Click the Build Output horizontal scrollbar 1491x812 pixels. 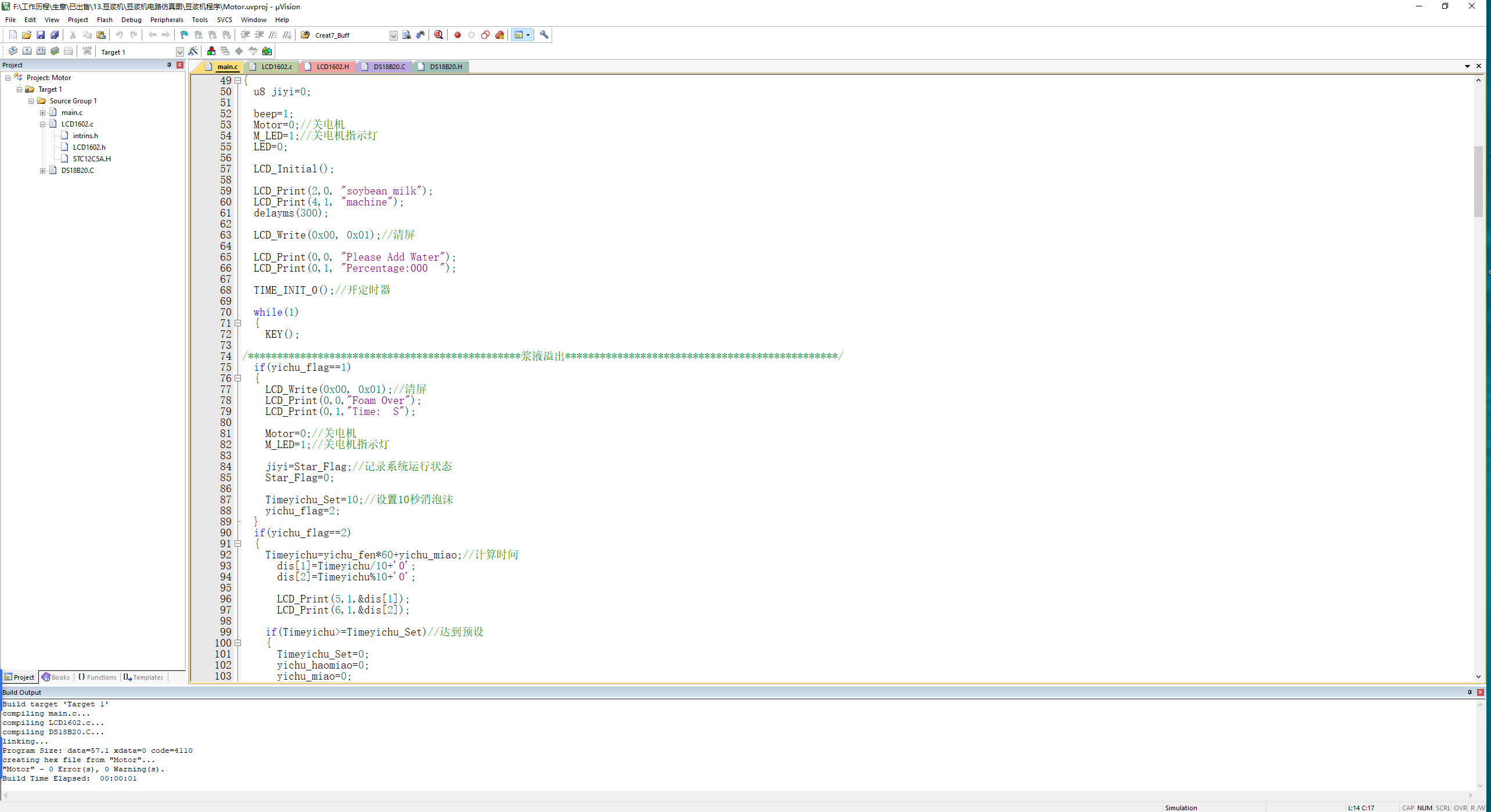pos(738,796)
